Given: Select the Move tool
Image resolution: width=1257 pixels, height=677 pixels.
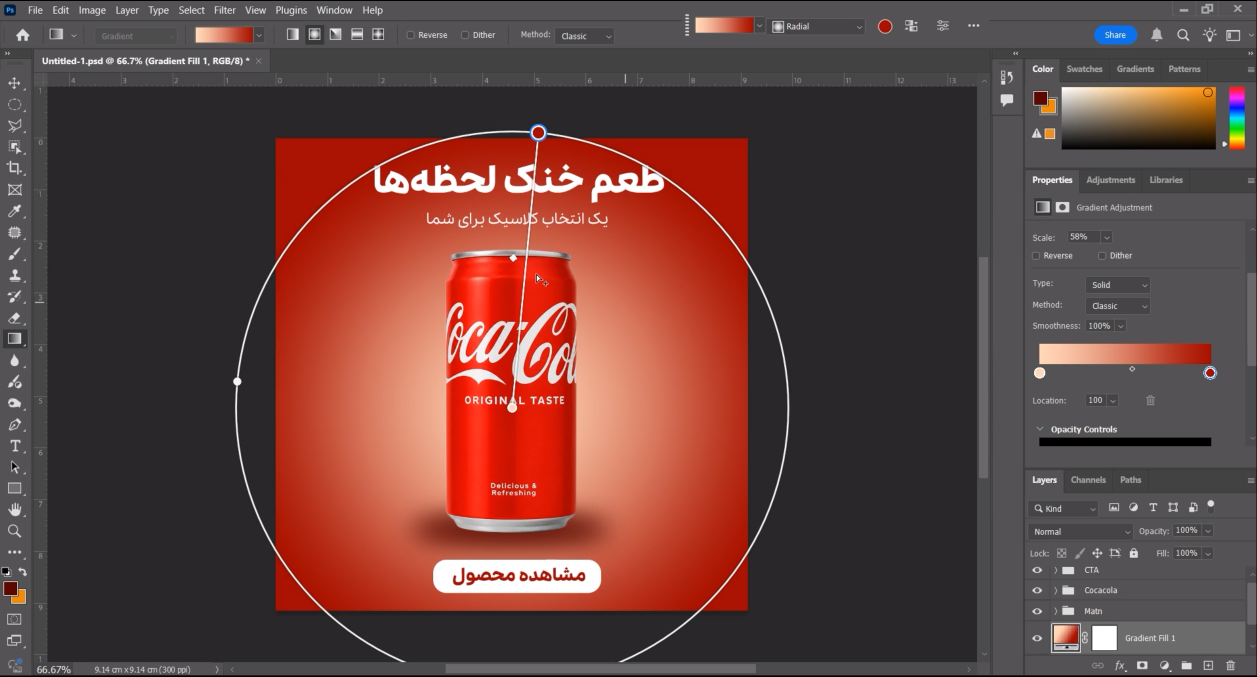Looking at the screenshot, I should (15, 83).
